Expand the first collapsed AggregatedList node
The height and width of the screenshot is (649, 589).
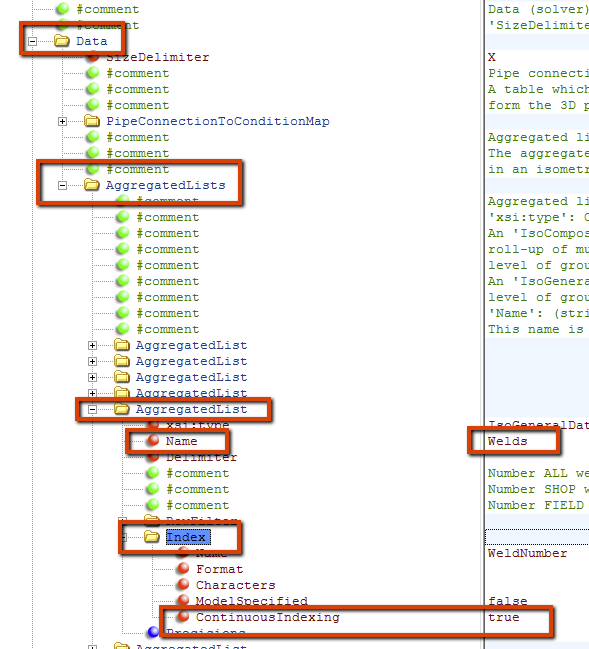click(x=92, y=345)
